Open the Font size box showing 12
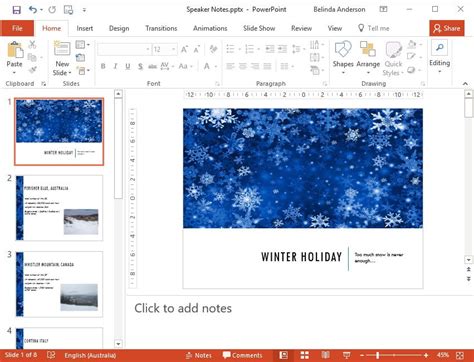 click(x=164, y=50)
